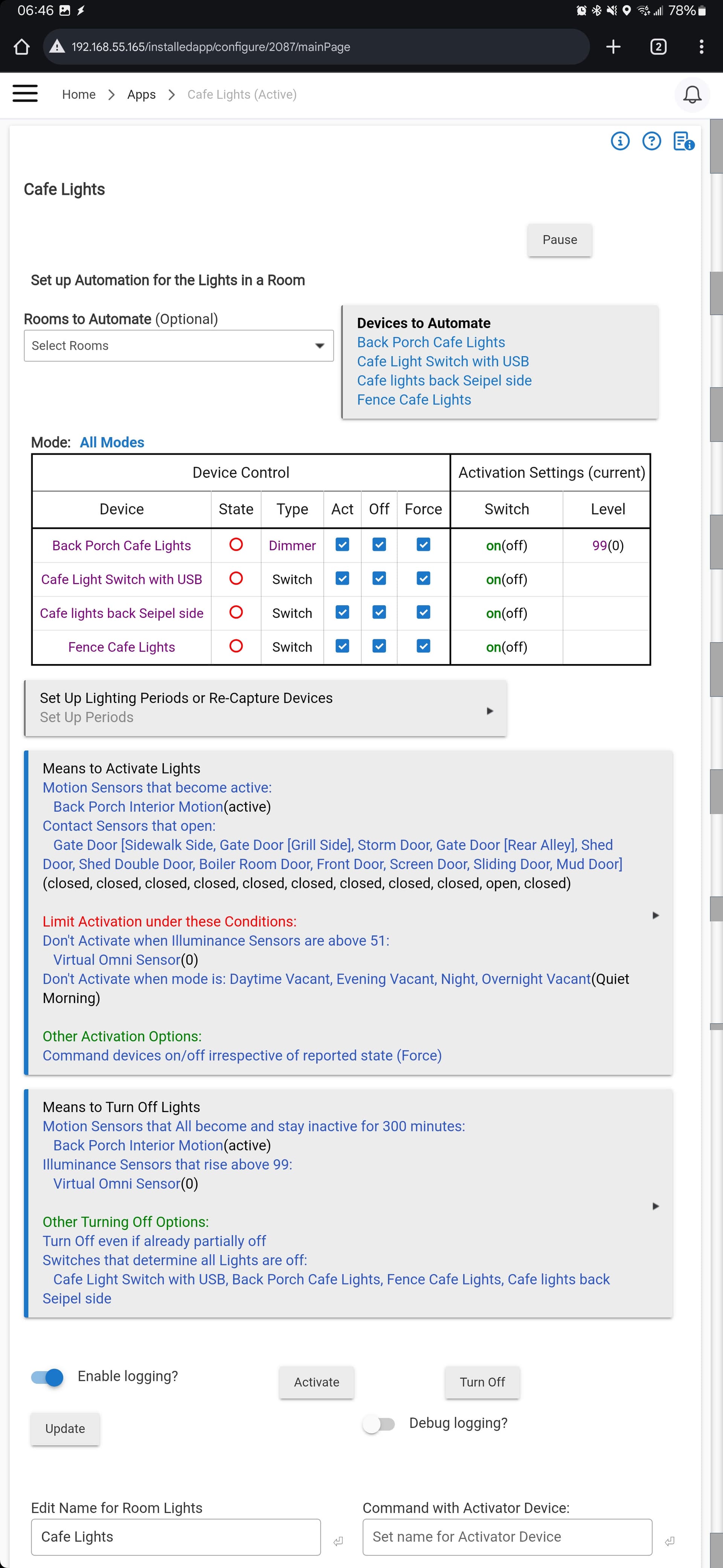This screenshot has height=1568, width=723.
Task: Open the hamburger navigation menu
Action: pos(25,94)
